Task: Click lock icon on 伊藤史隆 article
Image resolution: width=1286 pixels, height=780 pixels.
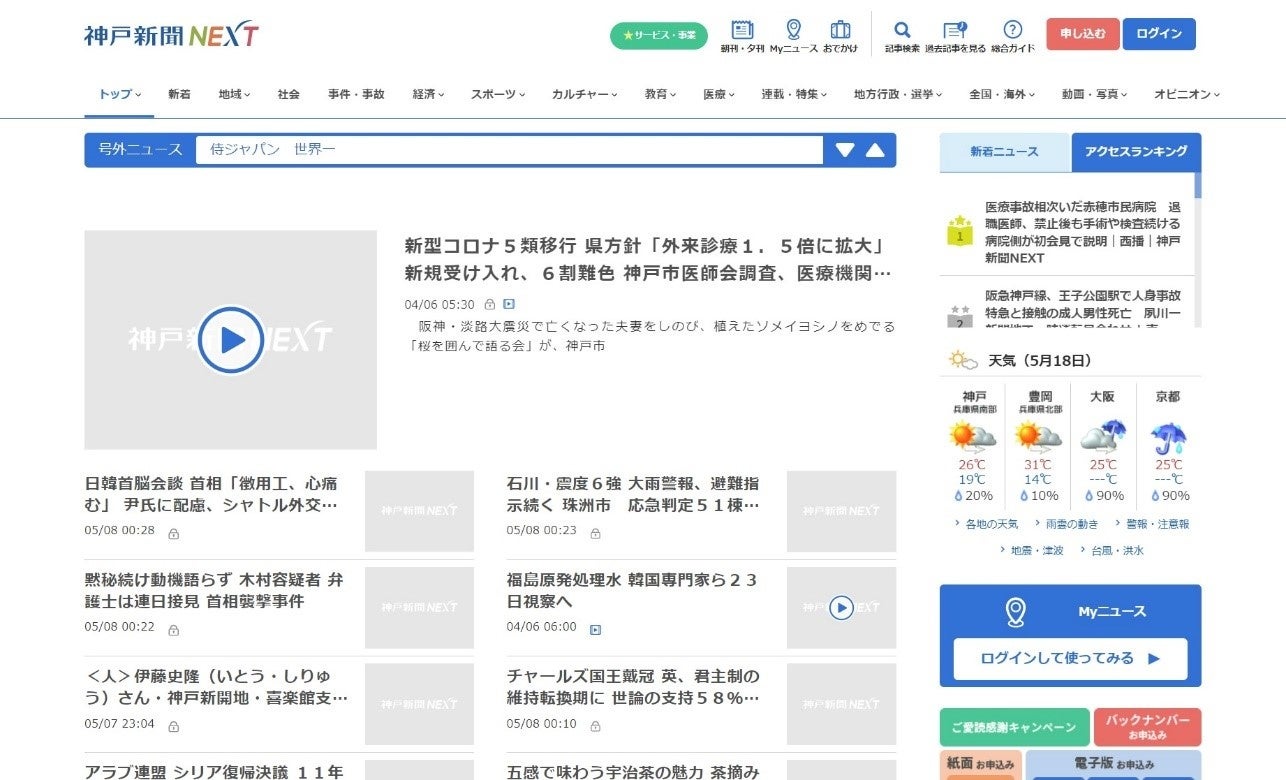Action: click(x=173, y=727)
